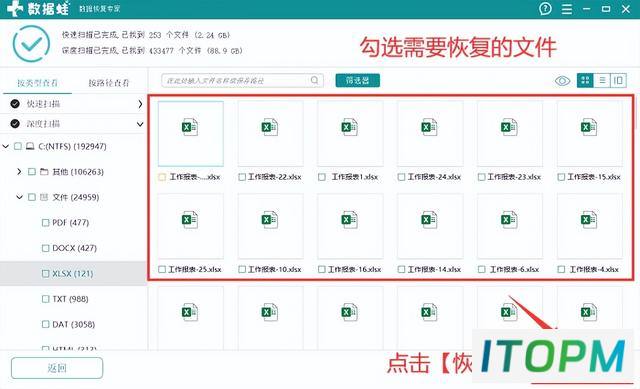Switch to 按路径查看 tab
The height and width of the screenshot is (389, 640).
(109, 83)
